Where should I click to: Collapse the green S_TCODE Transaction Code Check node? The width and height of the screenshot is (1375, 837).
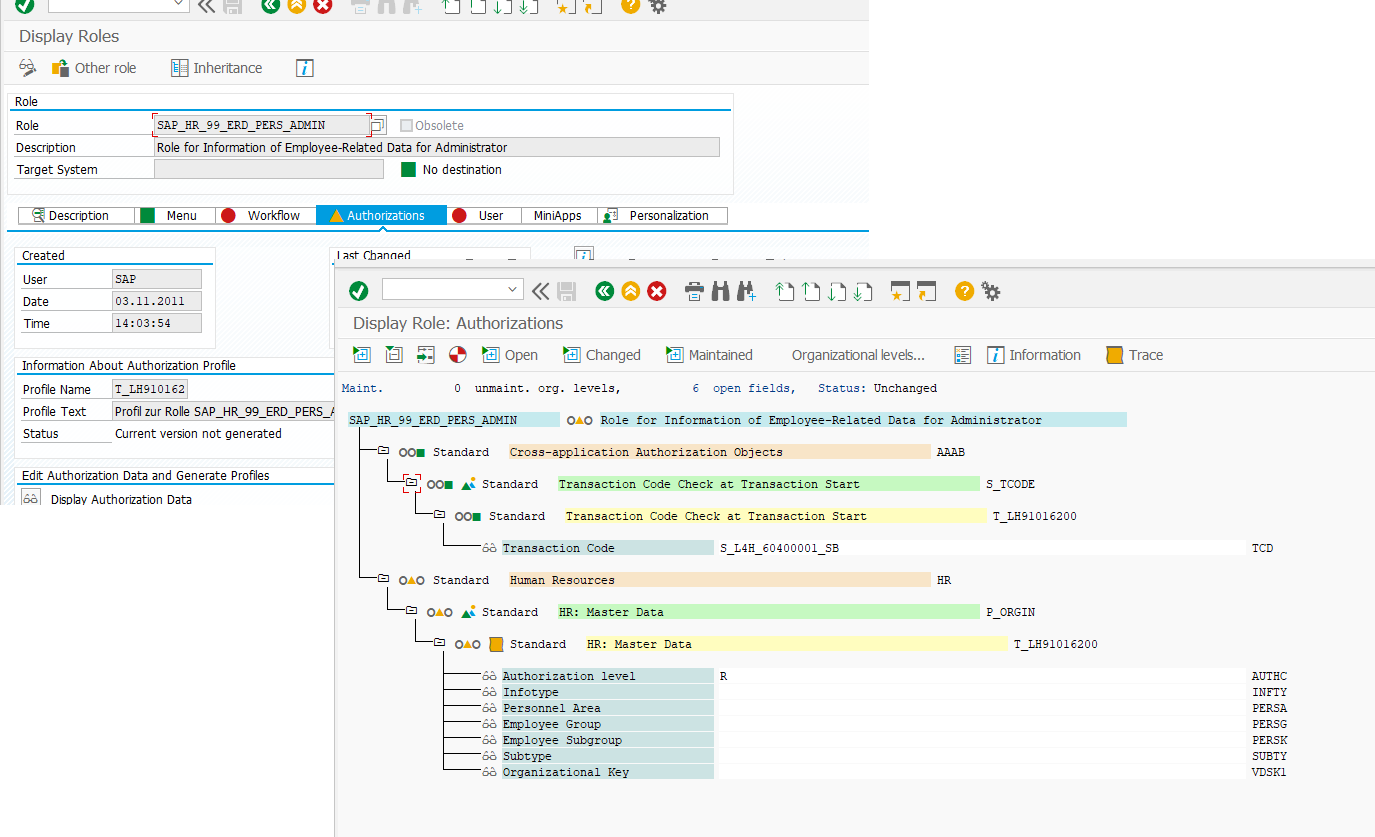(x=411, y=484)
